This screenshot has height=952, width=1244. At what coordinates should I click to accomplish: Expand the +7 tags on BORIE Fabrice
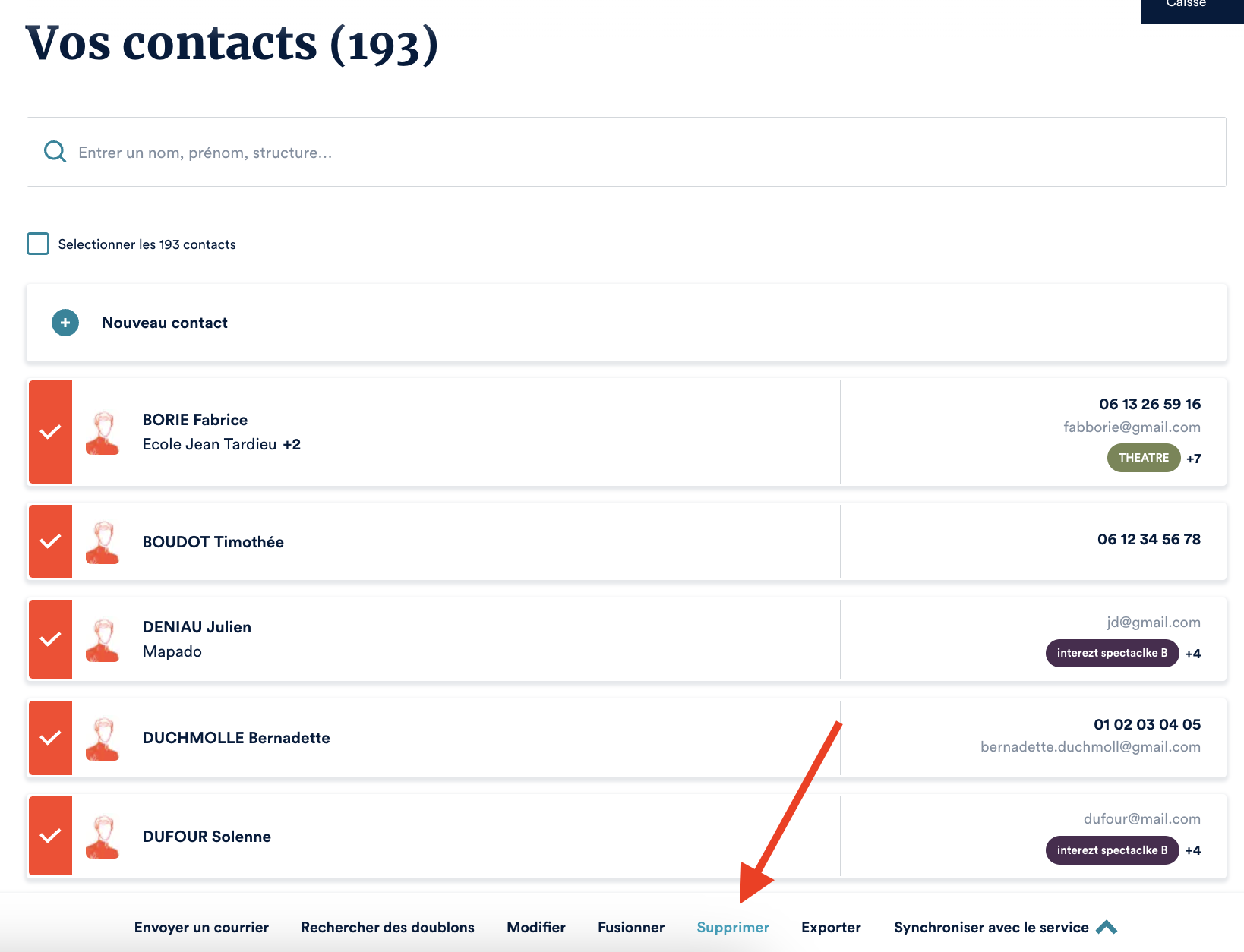click(x=1194, y=459)
